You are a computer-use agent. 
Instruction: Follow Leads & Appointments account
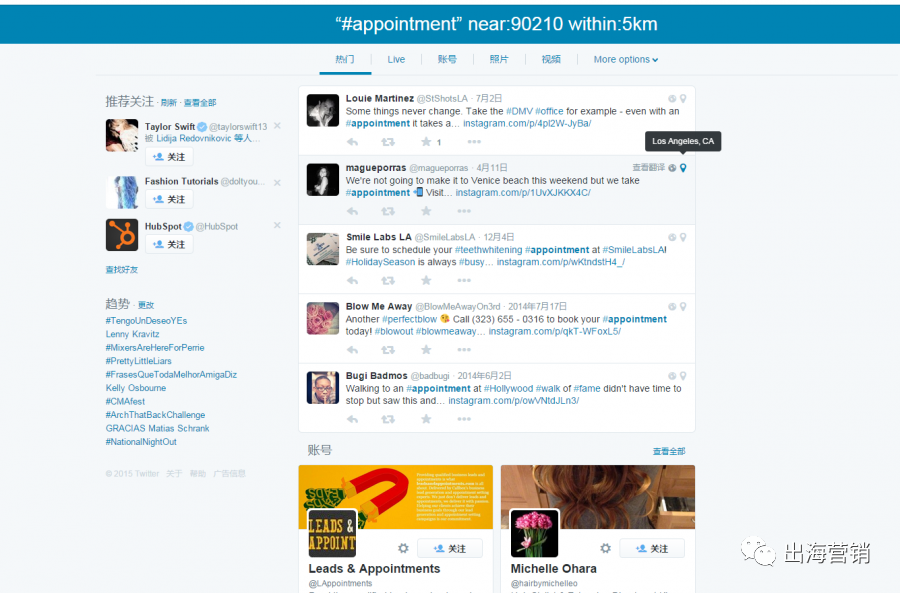coord(449,548)
